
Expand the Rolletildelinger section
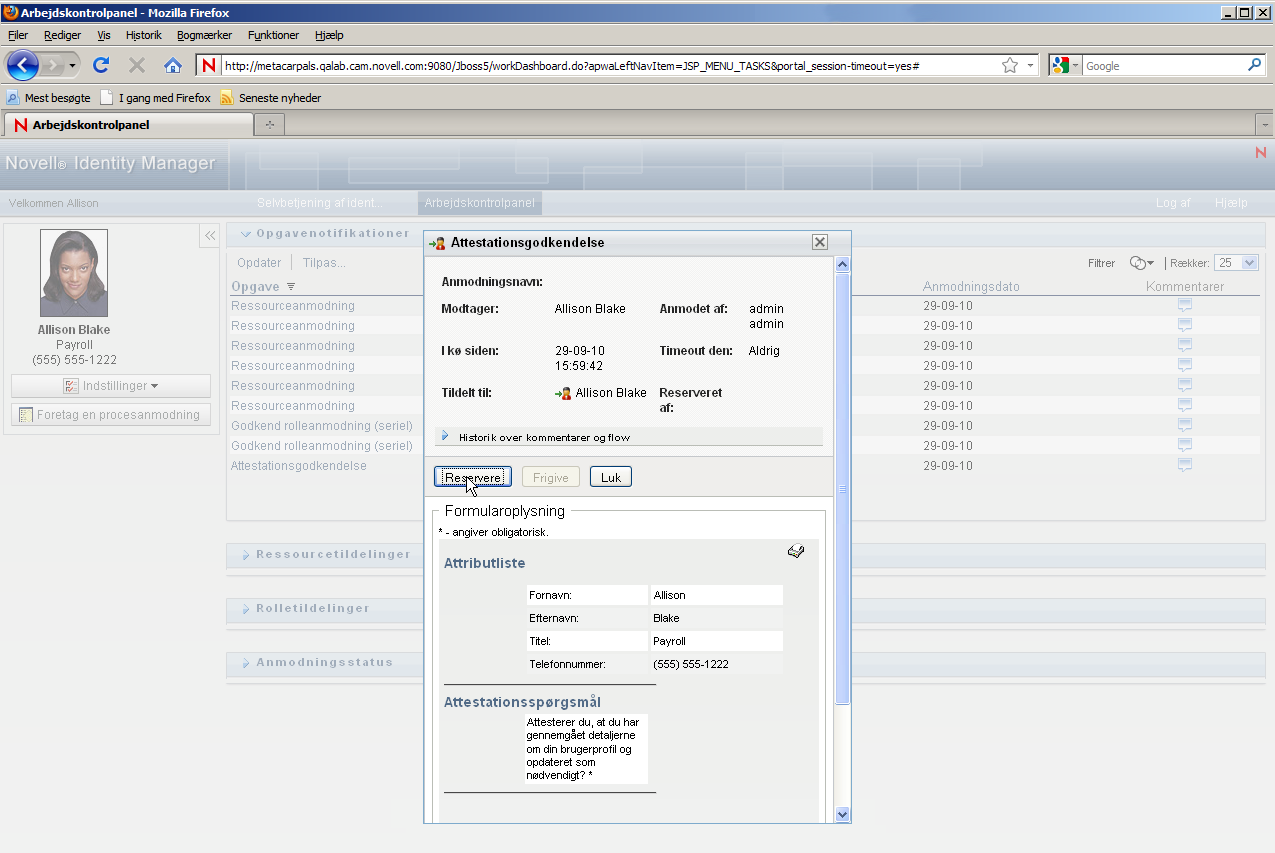(246, 608)
